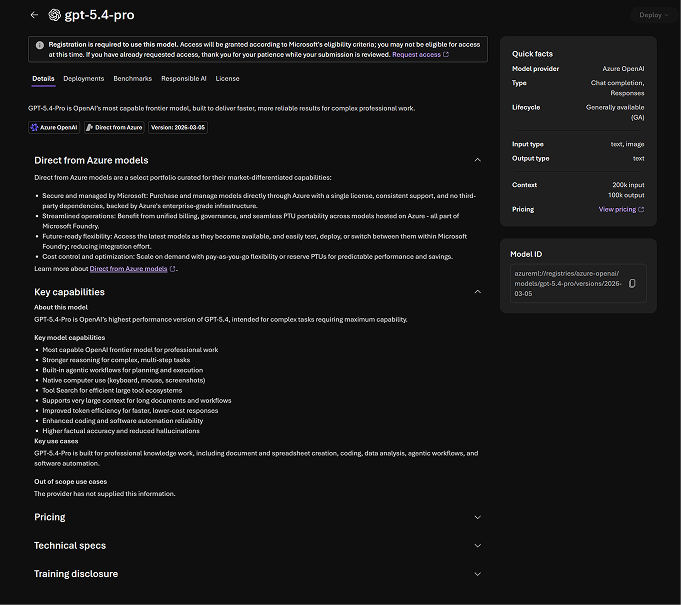Open the View pricing link
681x605 pixels.
click(x=620, y=210)
